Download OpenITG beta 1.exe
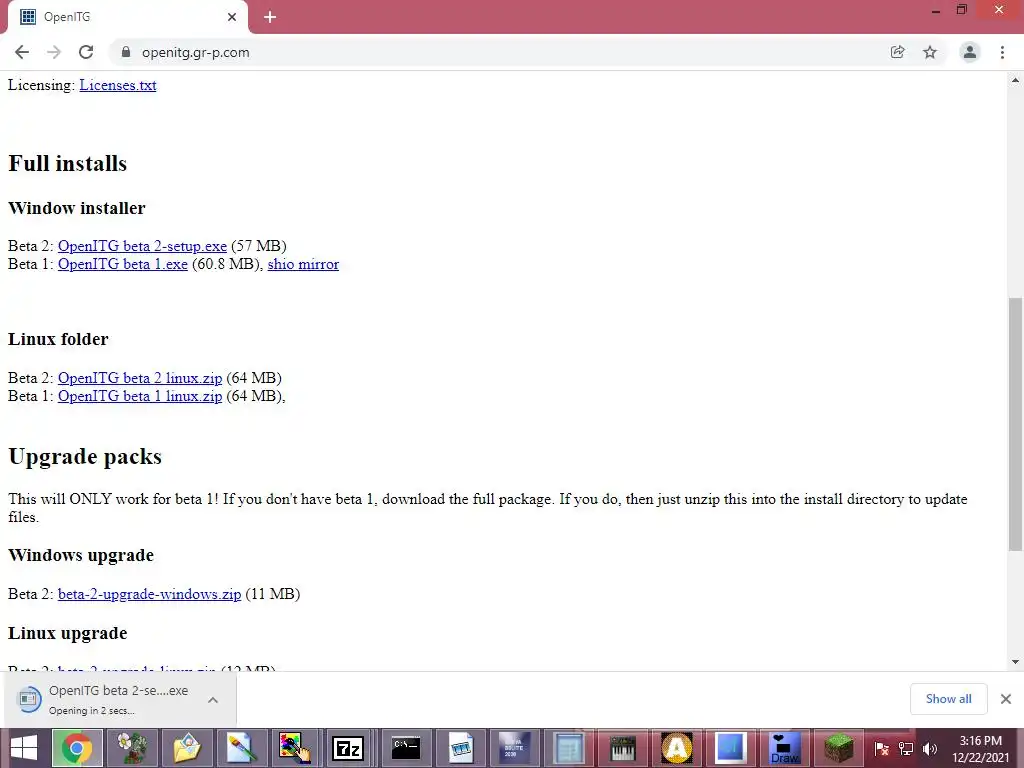 click(x=123, y=264)
